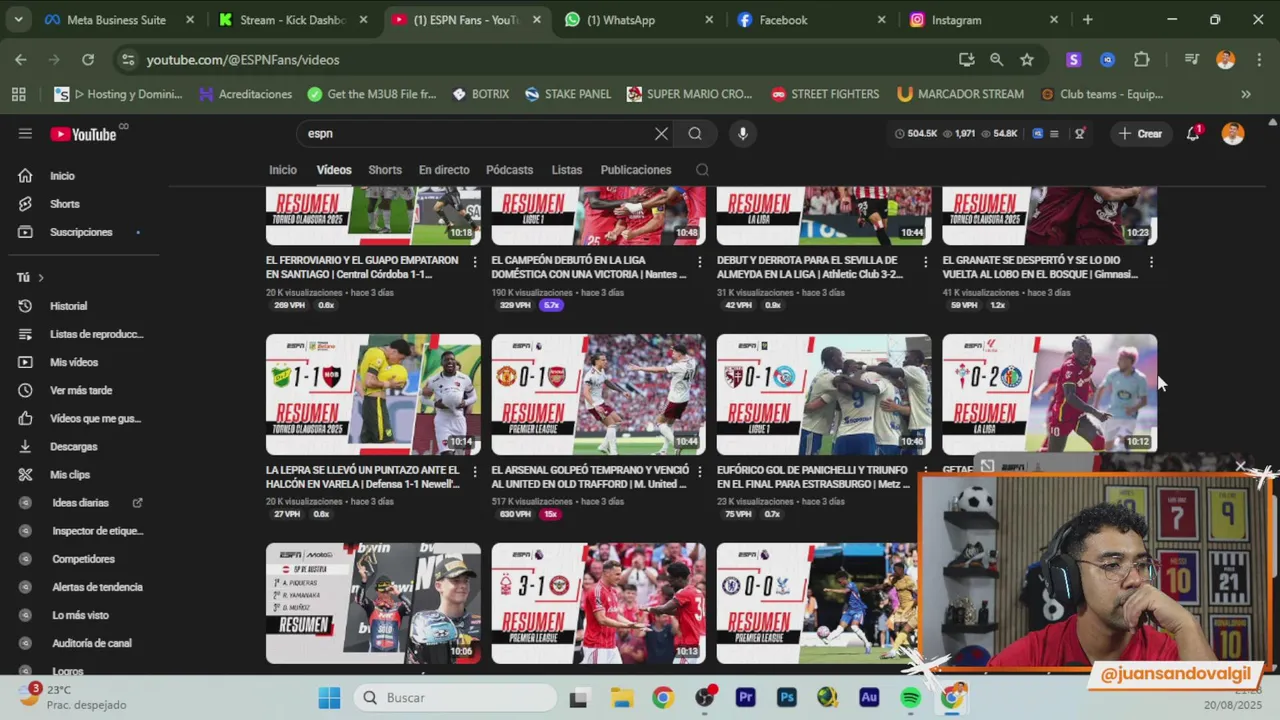Click the purple S extension icon

pyautogui.click(x=1074, y=60)
